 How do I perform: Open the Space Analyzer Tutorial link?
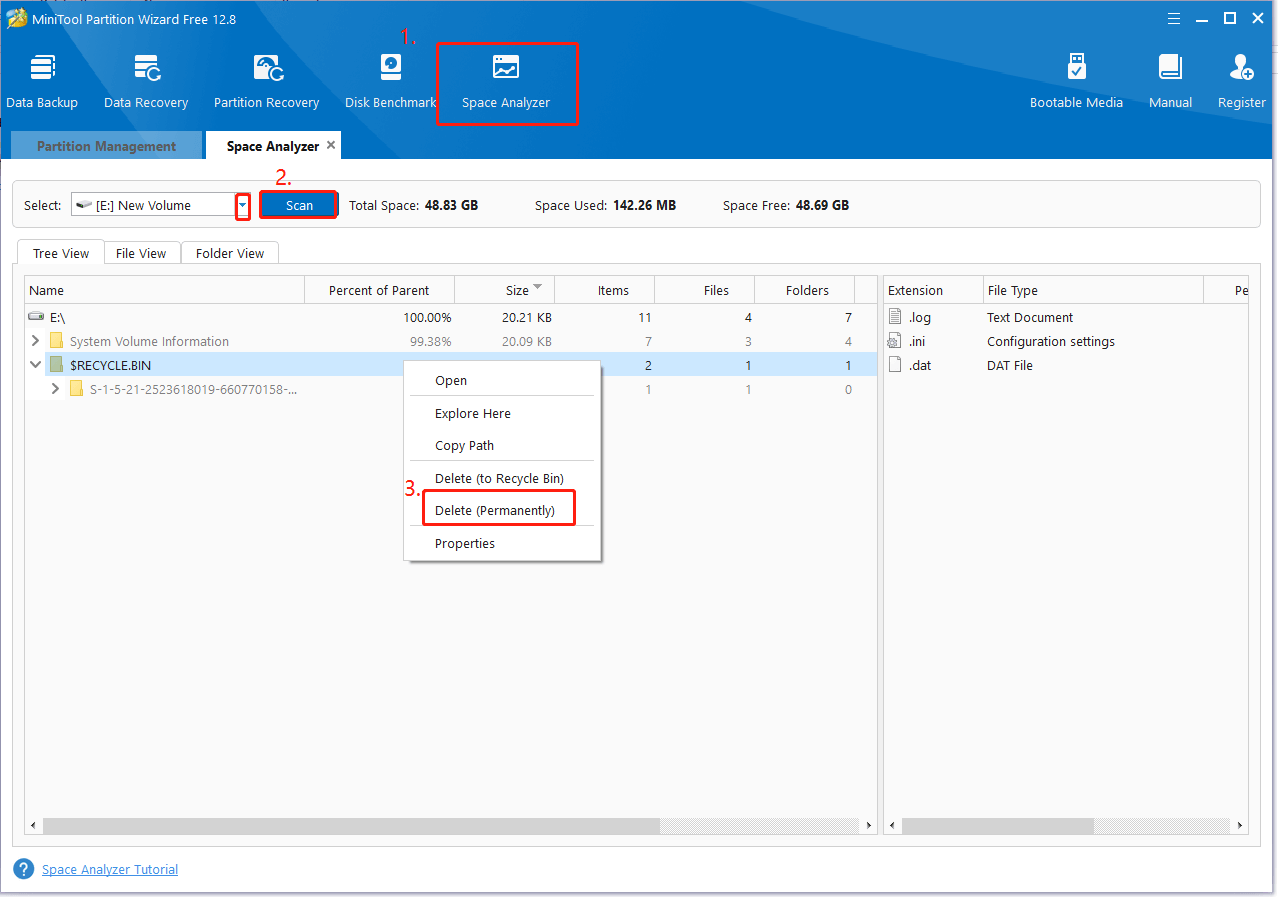point(110,870)
